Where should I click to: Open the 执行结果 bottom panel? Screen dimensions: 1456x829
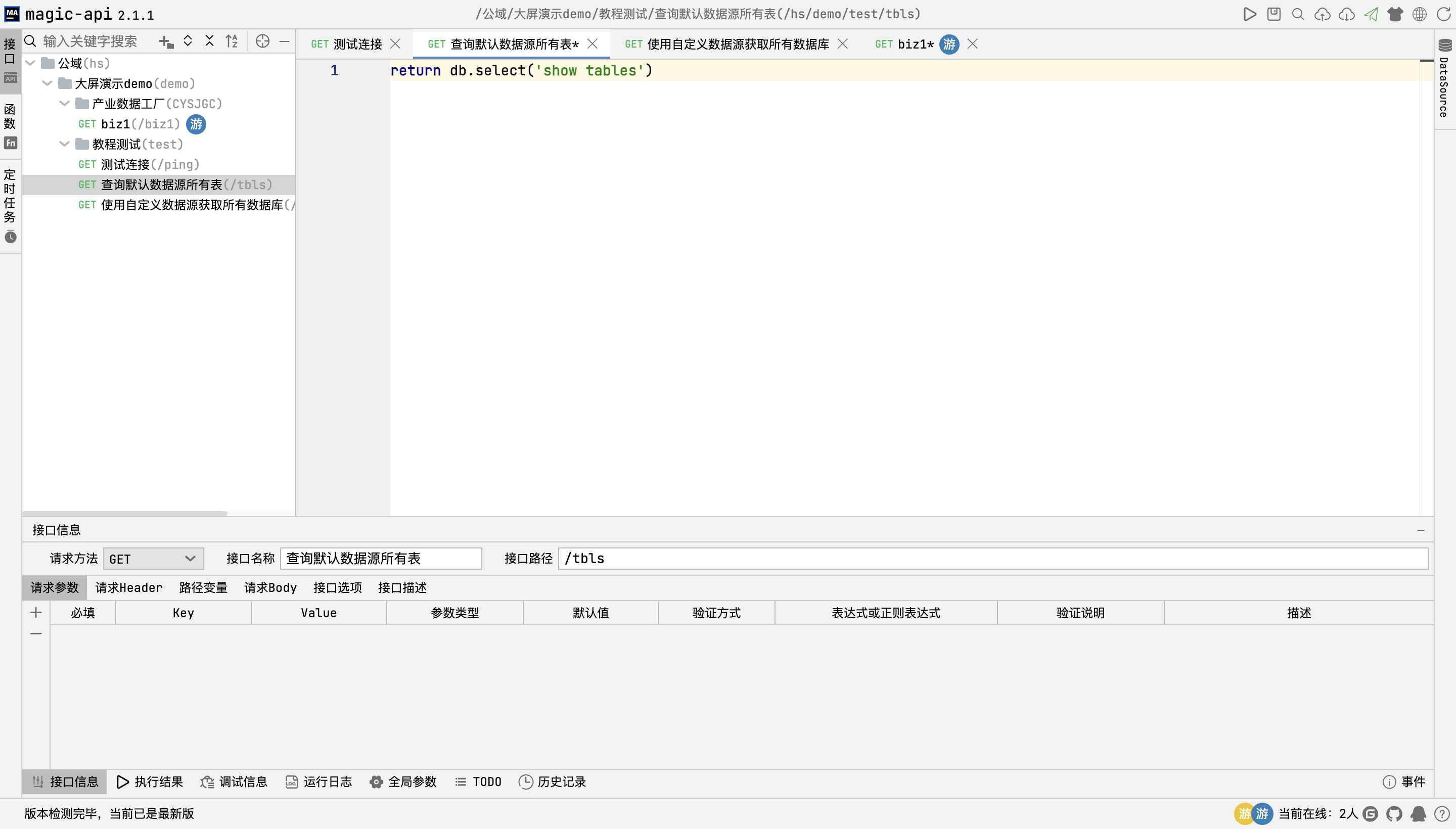coord(150,782)
